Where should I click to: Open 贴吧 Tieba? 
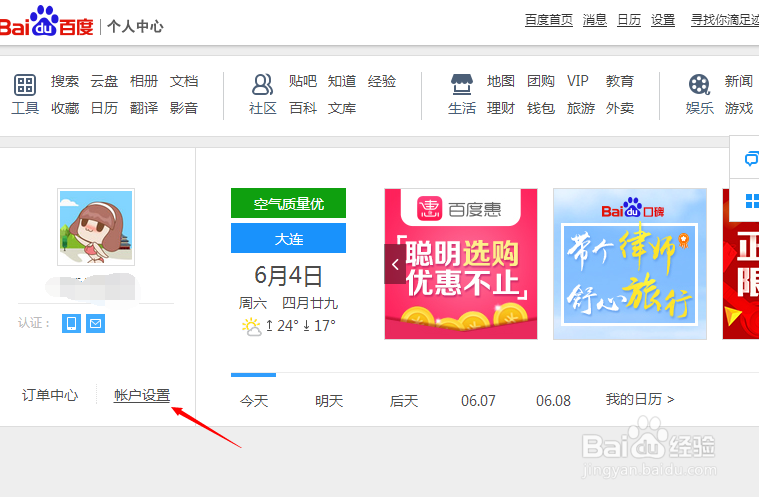click(x=303, y=81)
